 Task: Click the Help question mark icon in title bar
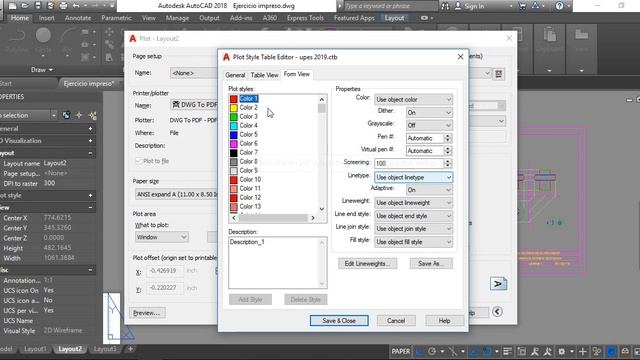coord(559,6)
